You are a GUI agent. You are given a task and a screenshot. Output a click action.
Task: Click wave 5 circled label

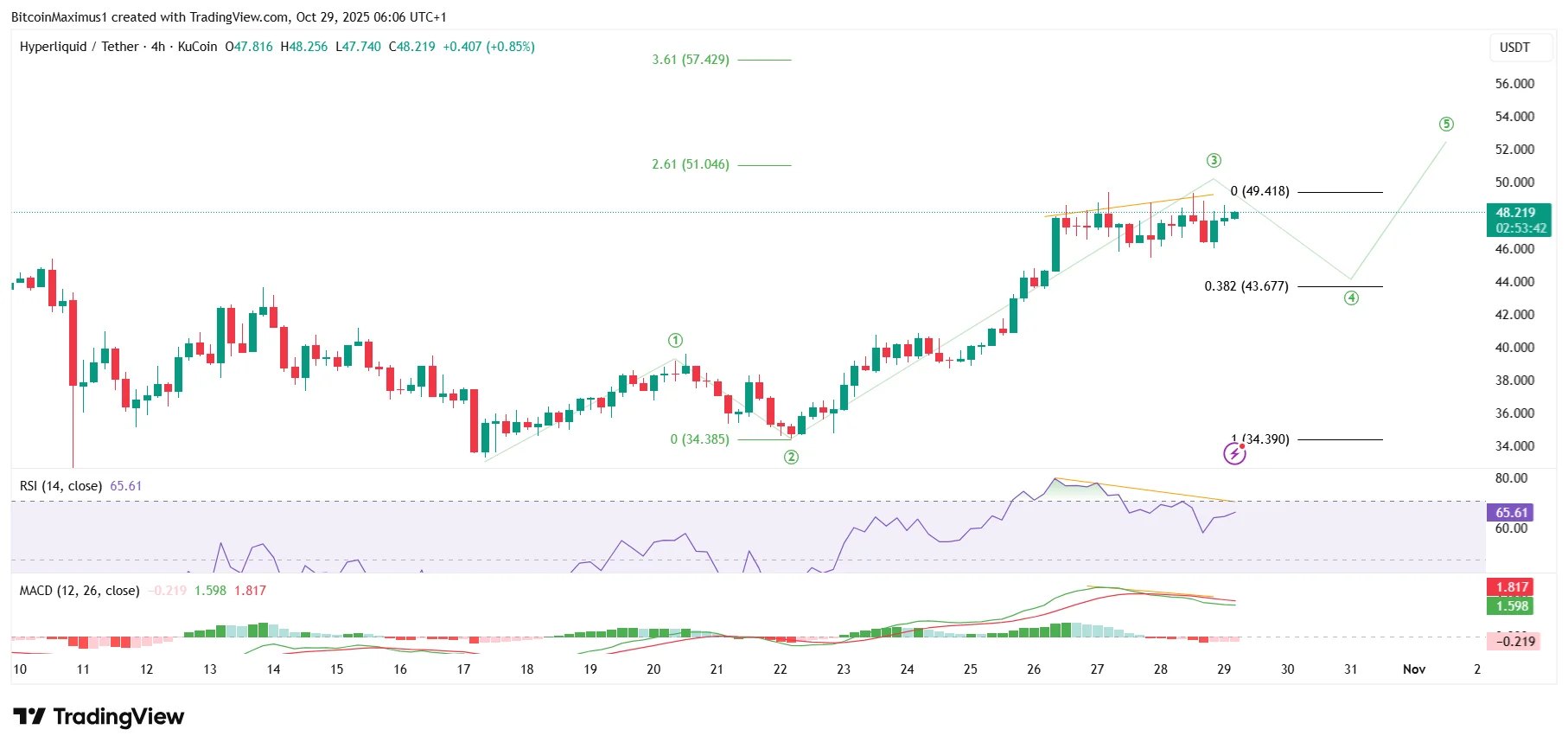coord(1446,125)
